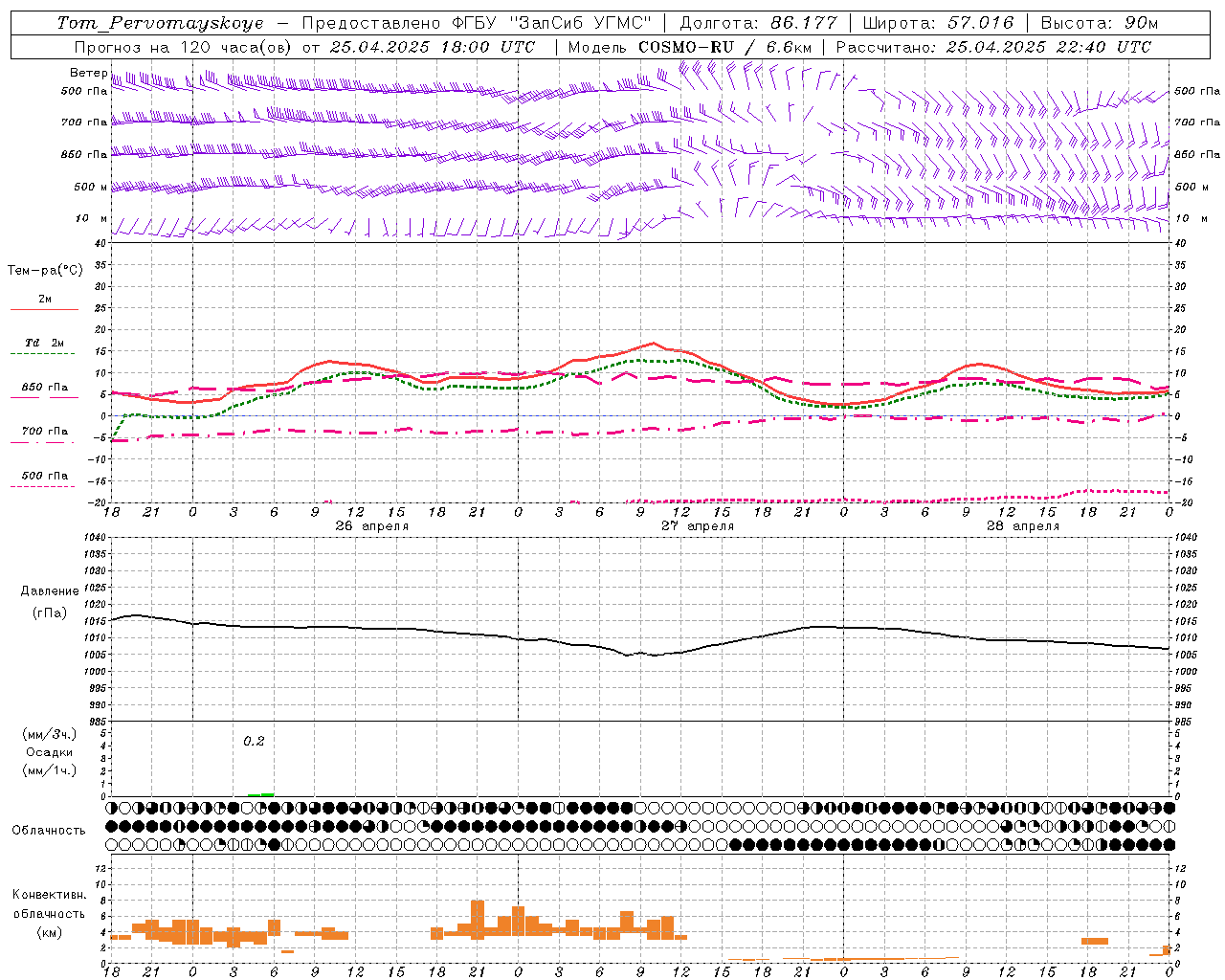Click the '(мм/3ч.)' precipitation unit label
The image size is (1225, 980).
tap(50, 734)
